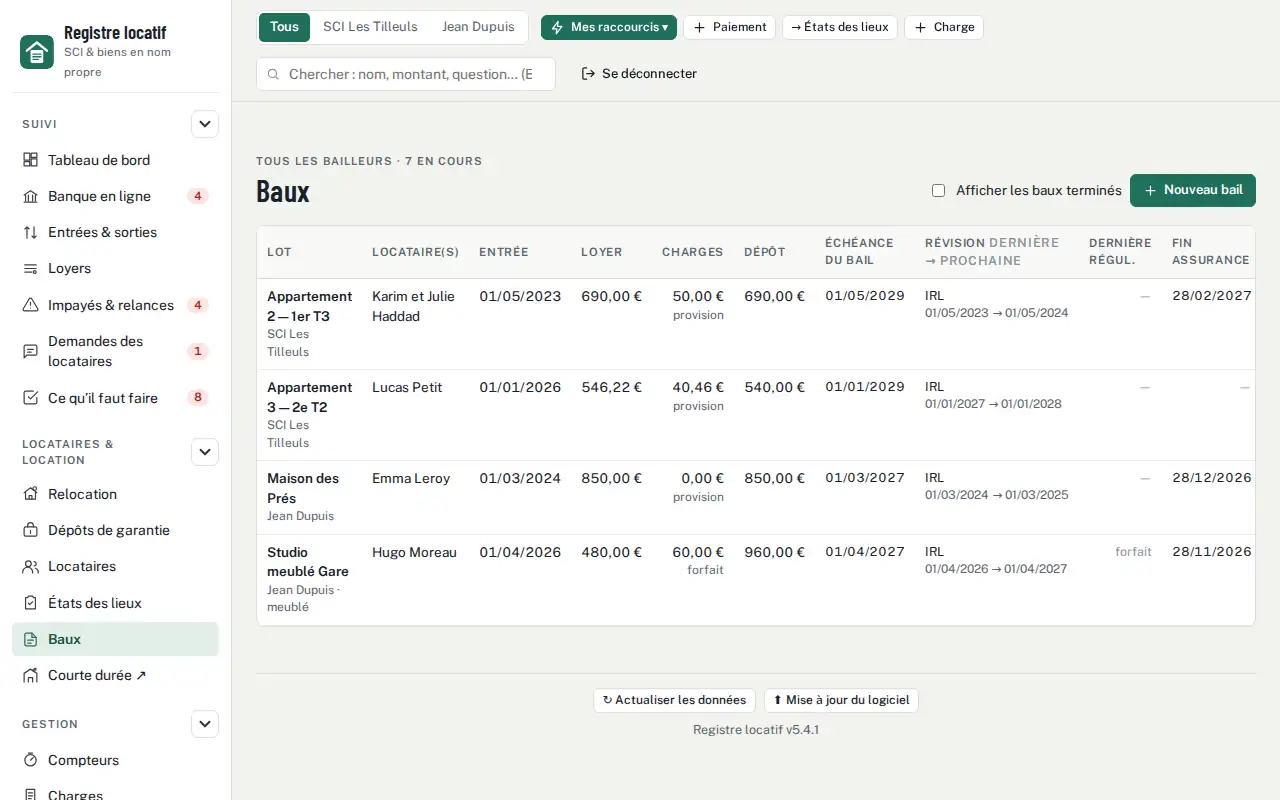Click lot name Maison des Prés
This screenshot has width=1280, height=800.
(304, 488)
